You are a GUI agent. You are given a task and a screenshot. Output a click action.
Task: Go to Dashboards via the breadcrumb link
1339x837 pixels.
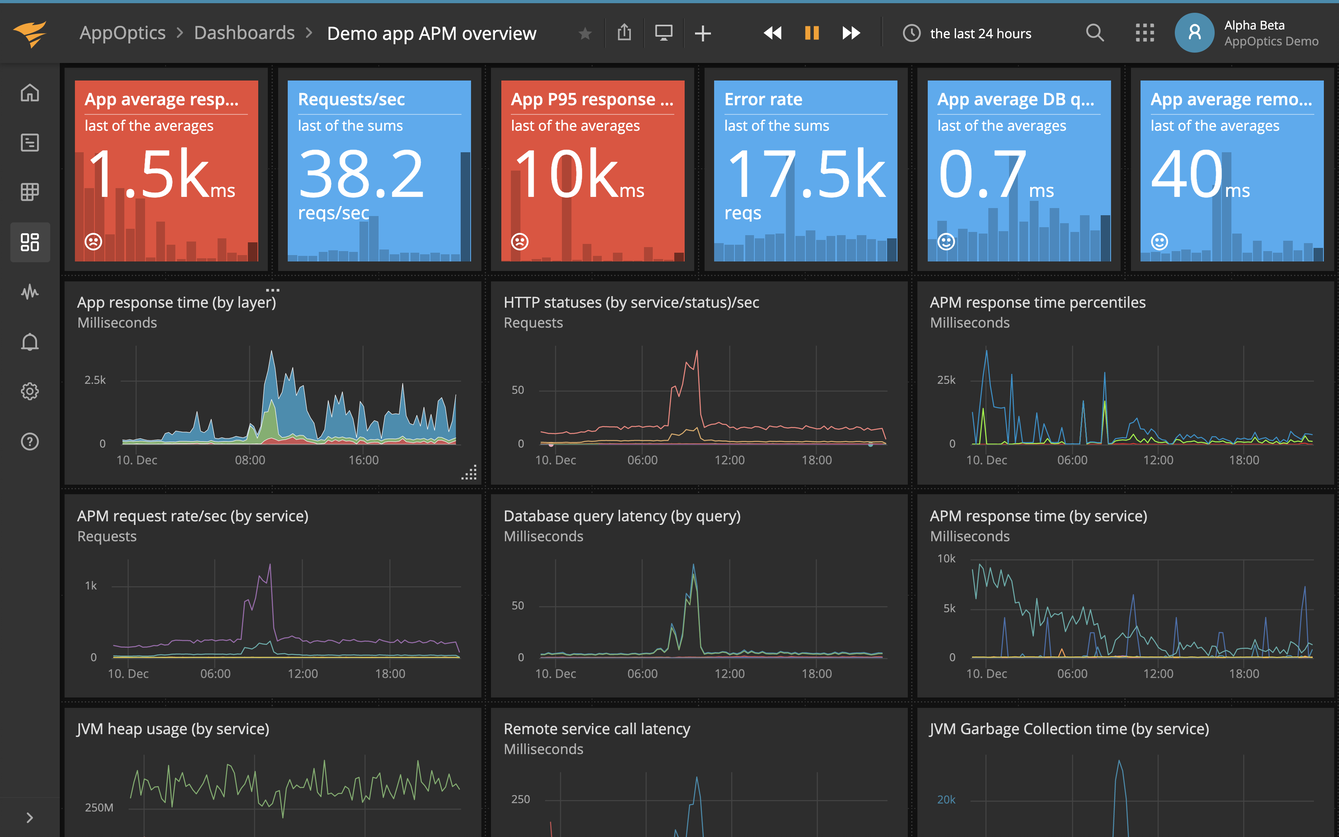pyautogui.click(x=244, y=32)
